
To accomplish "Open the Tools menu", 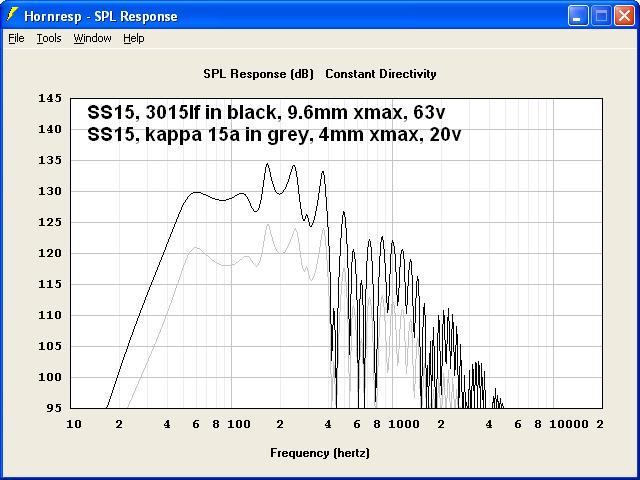I will point(49,38).
